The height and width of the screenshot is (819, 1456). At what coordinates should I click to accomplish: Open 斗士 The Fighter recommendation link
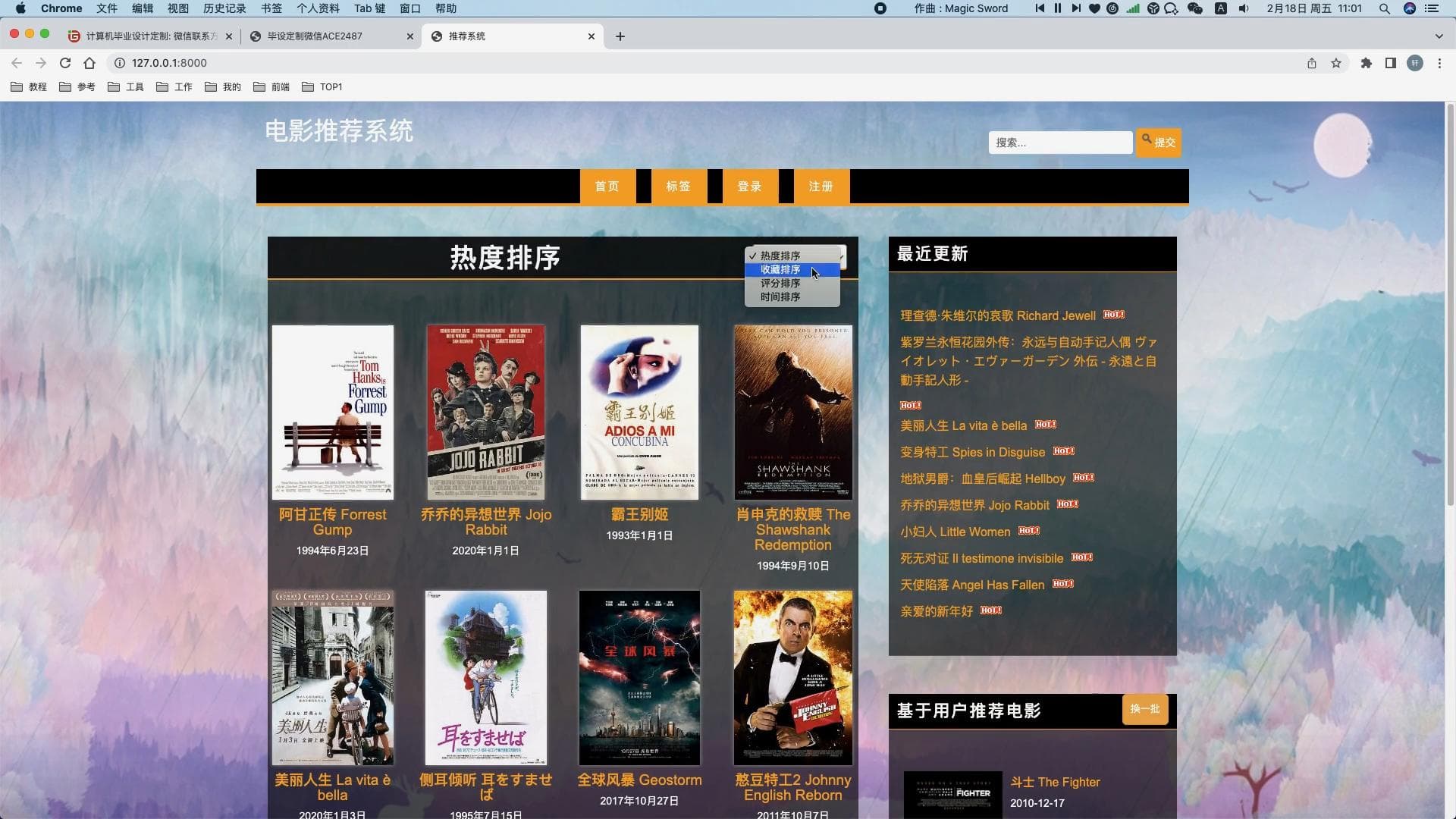tap(1055, 783)
